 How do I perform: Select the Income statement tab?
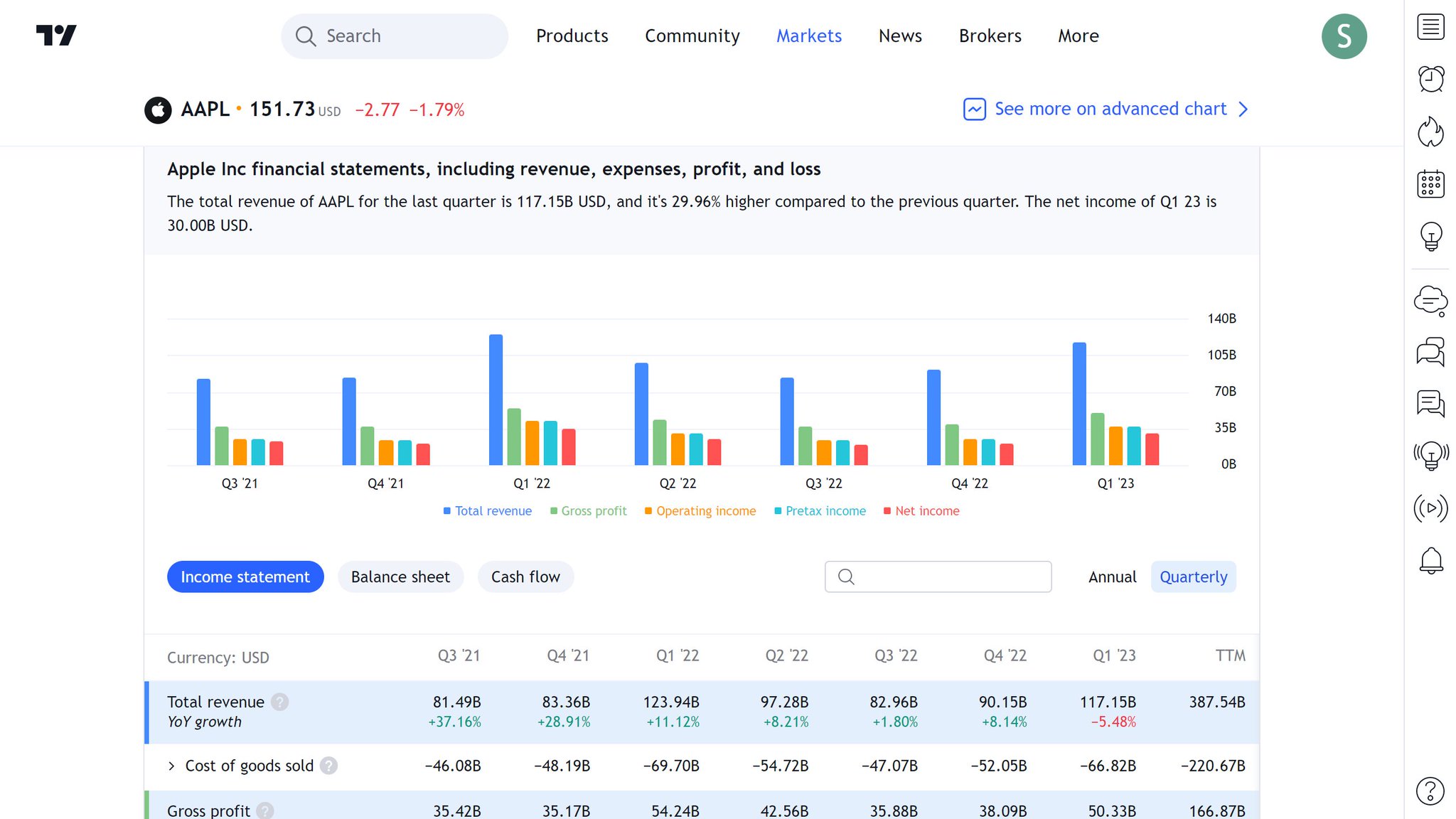[x=245, y=577]
